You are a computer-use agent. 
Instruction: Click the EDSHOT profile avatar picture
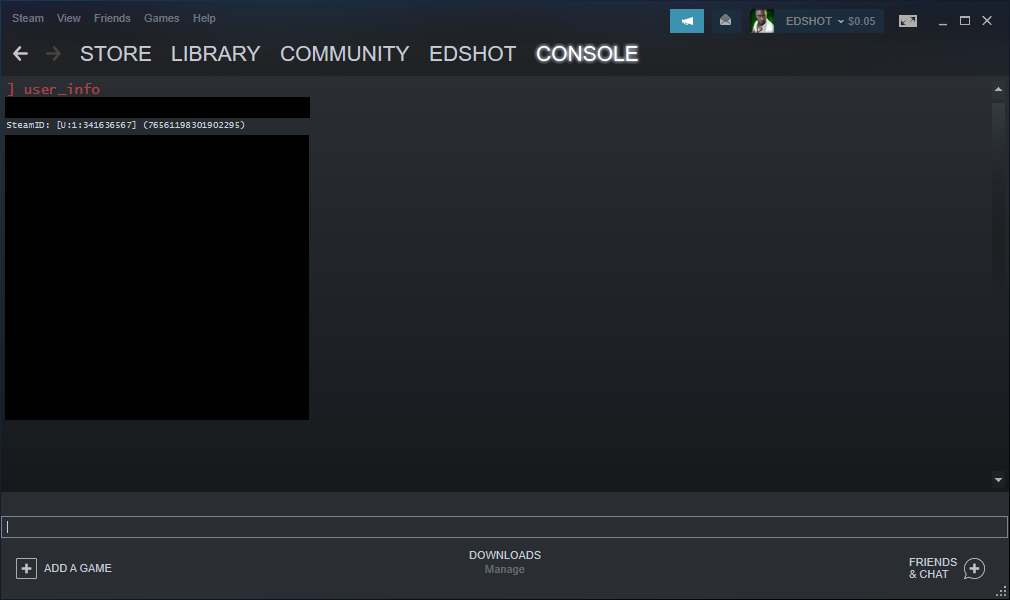pyautogui.click(x=762, y=21)
